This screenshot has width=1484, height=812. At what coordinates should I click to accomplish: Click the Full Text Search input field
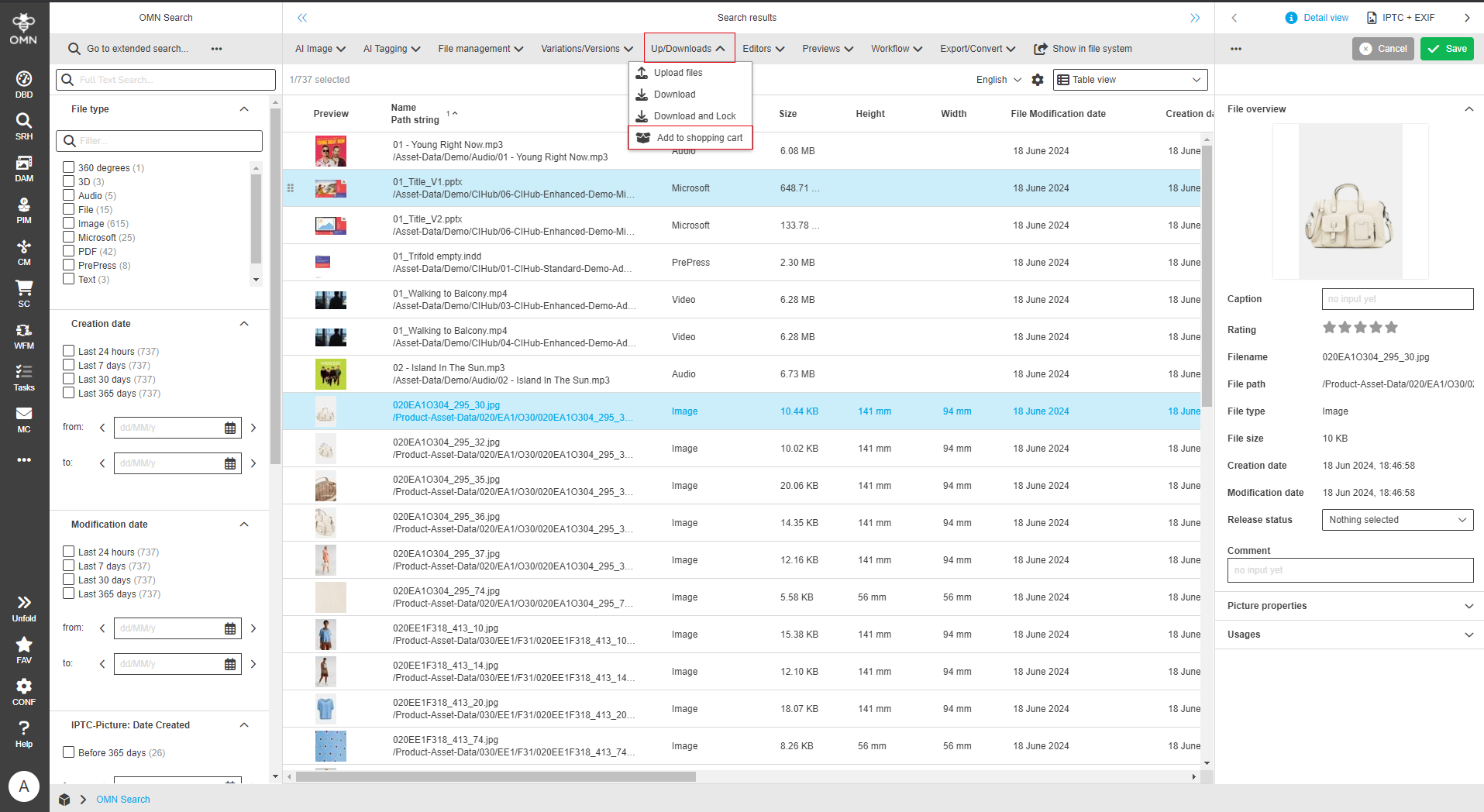click(165, 79)
